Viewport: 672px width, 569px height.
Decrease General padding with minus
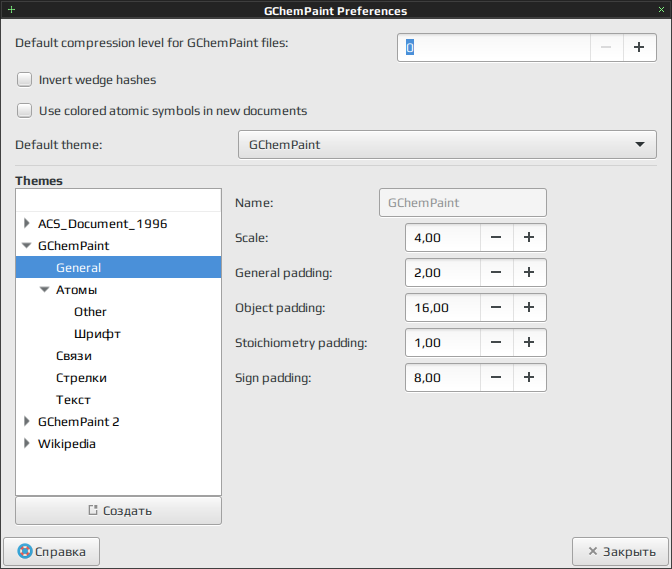(496, 273)
